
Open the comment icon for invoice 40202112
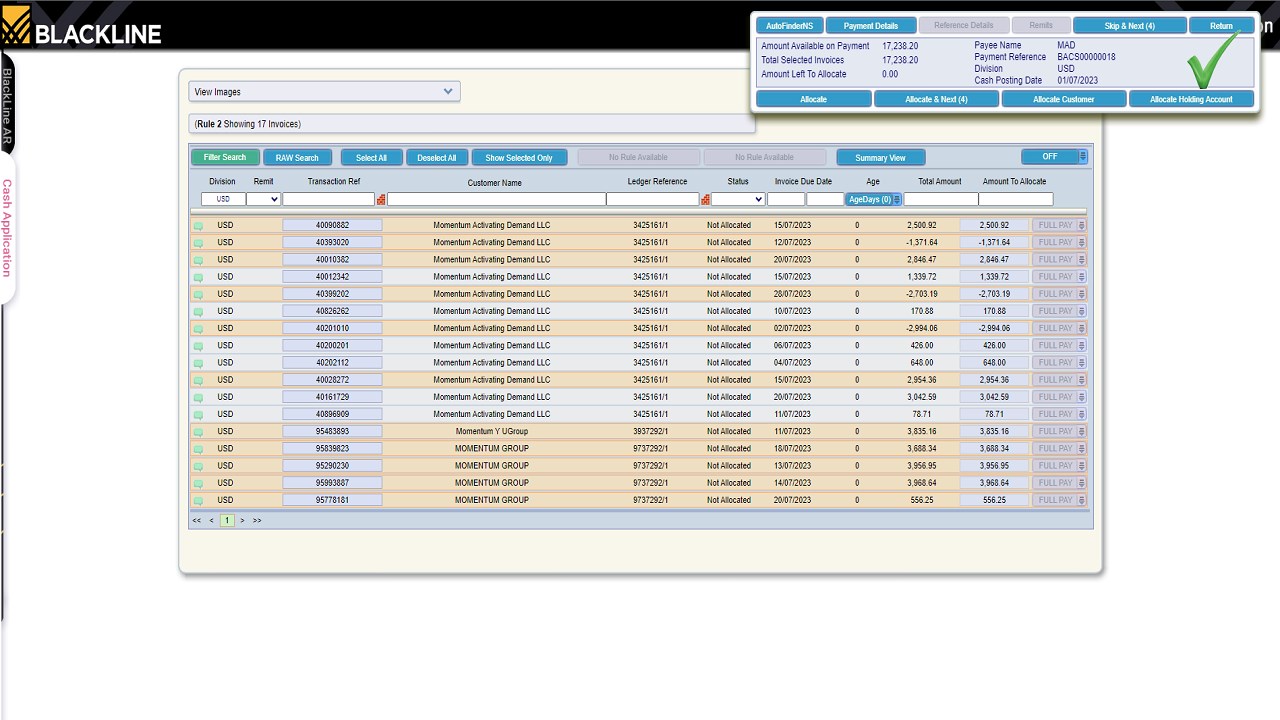coord(198,363)
